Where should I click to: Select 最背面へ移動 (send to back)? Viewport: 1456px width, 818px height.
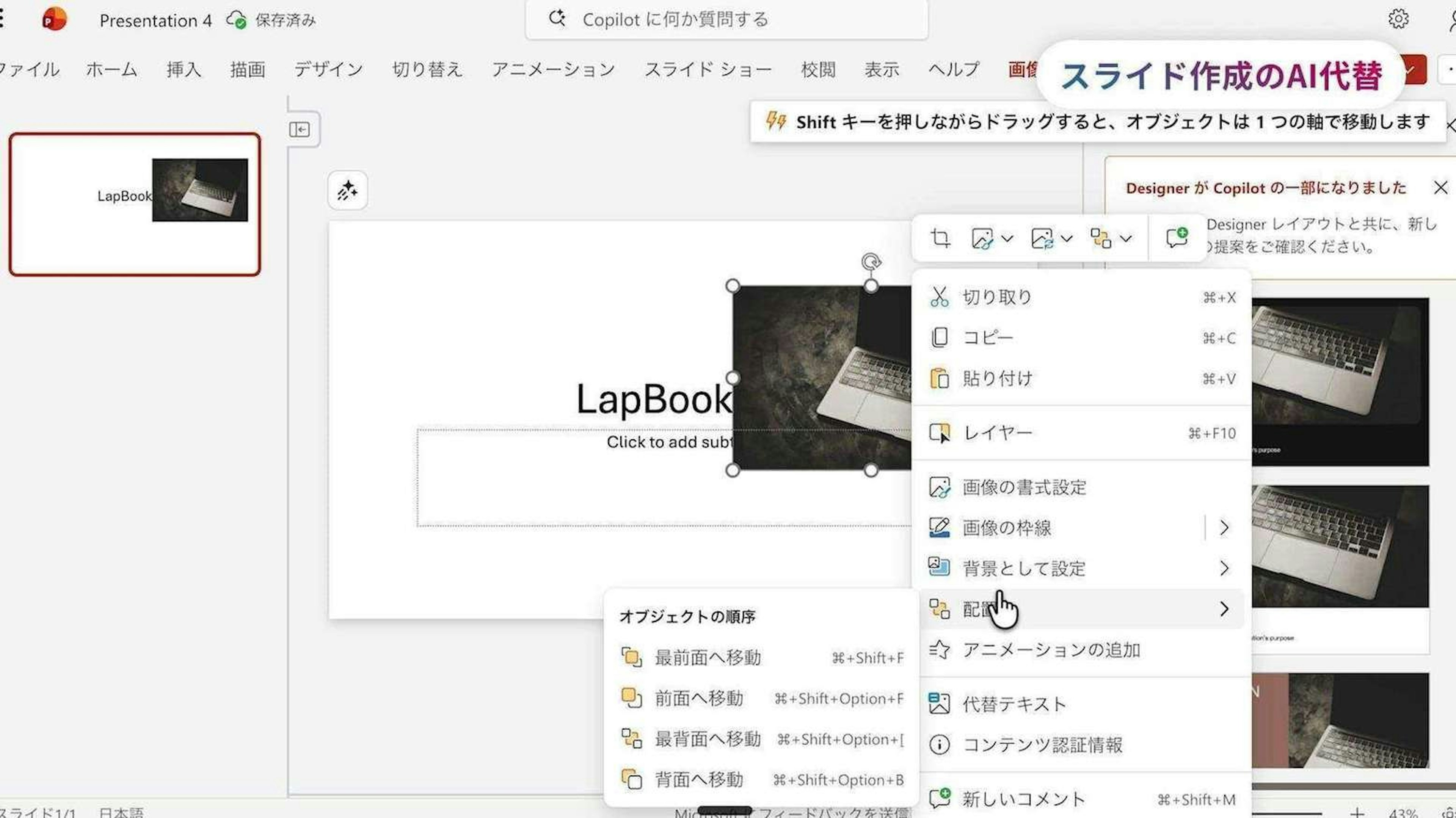(708, 739)
